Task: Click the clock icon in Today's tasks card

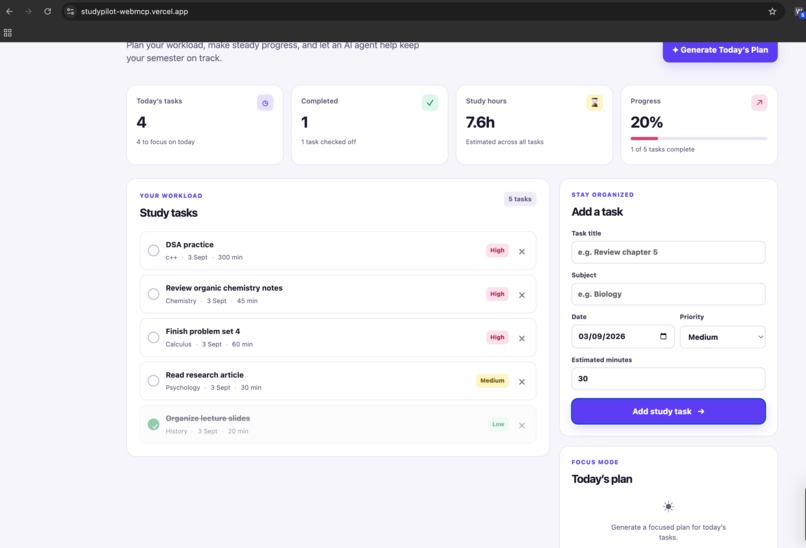Action: tap(265, 103)
